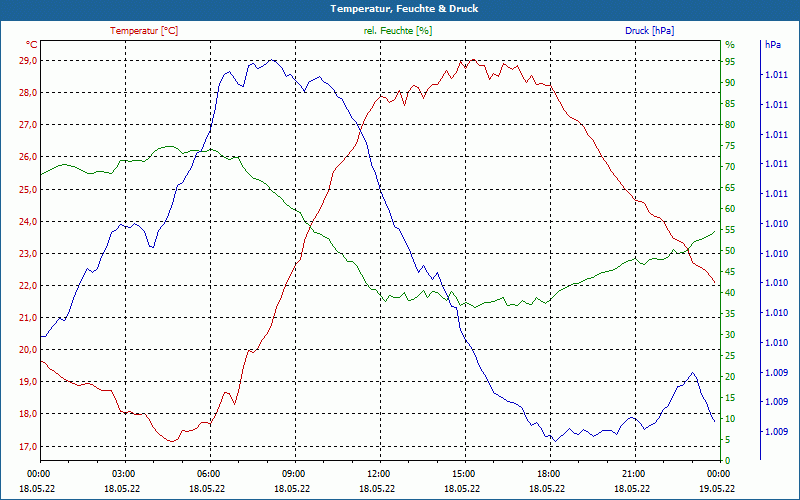Click the '21:00' time axis label
The width and height of the screenshot is (800, 500).
click(633, 473)
